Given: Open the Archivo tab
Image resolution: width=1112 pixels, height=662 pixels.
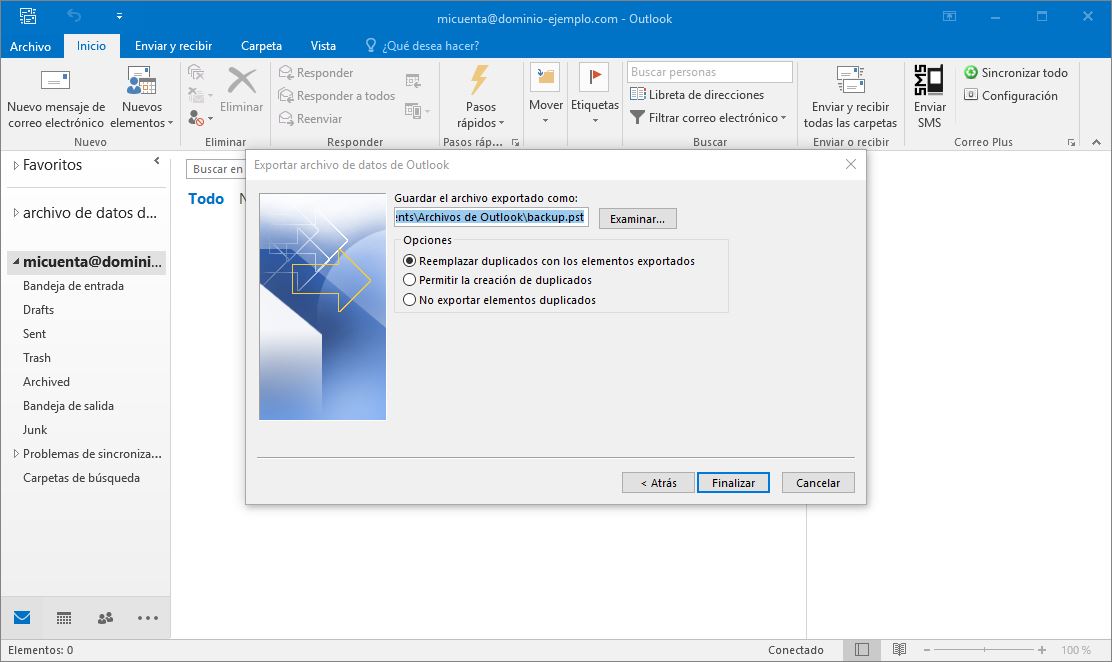Looking at the screenshot, I should (30, 46).
